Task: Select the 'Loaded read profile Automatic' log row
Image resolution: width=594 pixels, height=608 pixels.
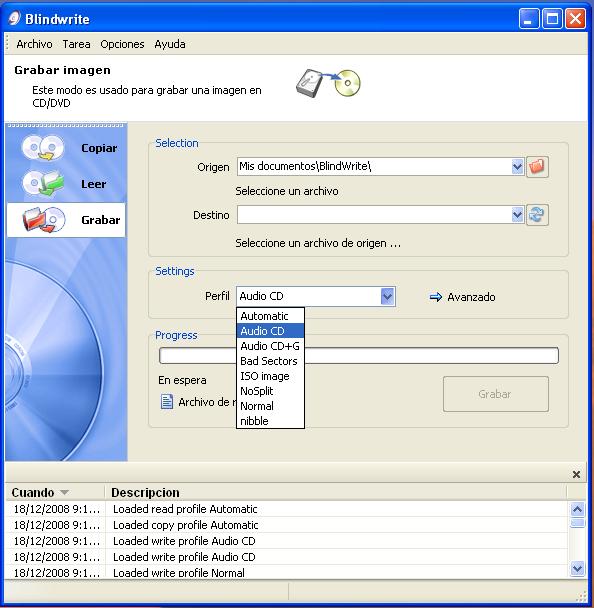Action: (287, 509)
